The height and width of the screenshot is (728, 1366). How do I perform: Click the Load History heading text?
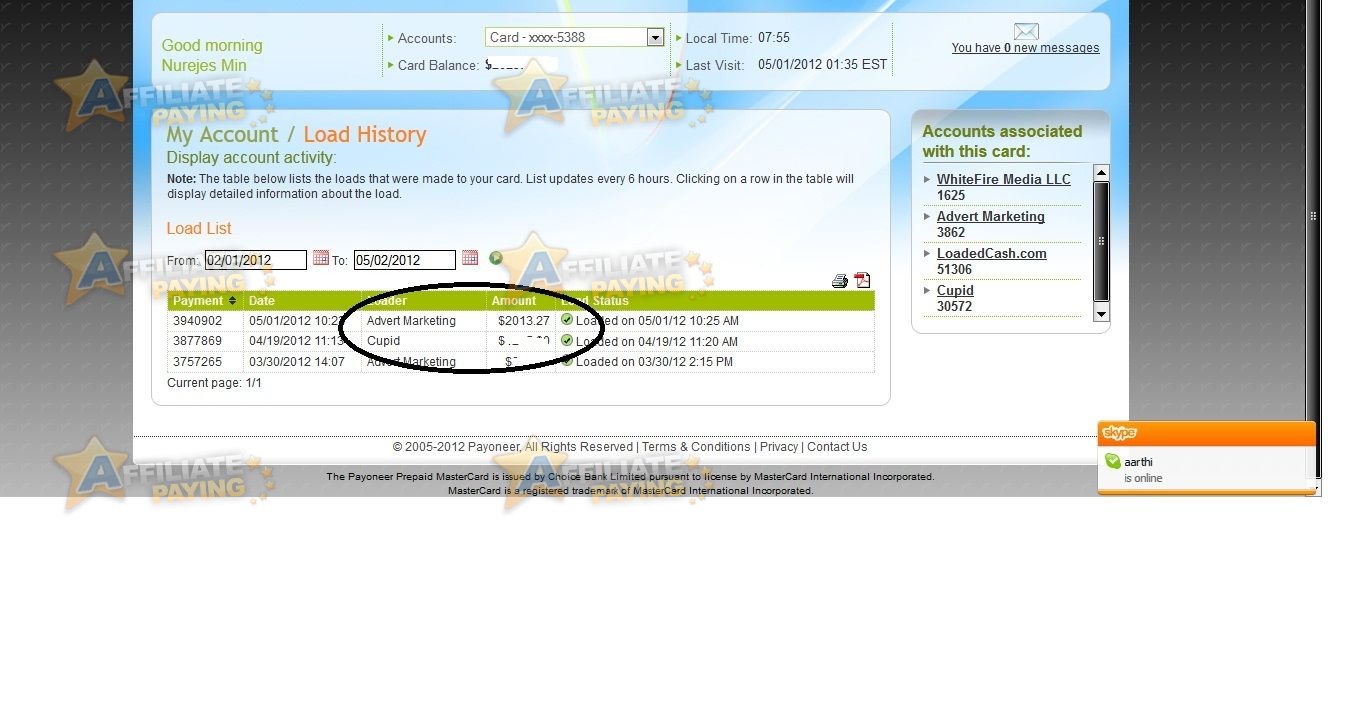point(365,135)
